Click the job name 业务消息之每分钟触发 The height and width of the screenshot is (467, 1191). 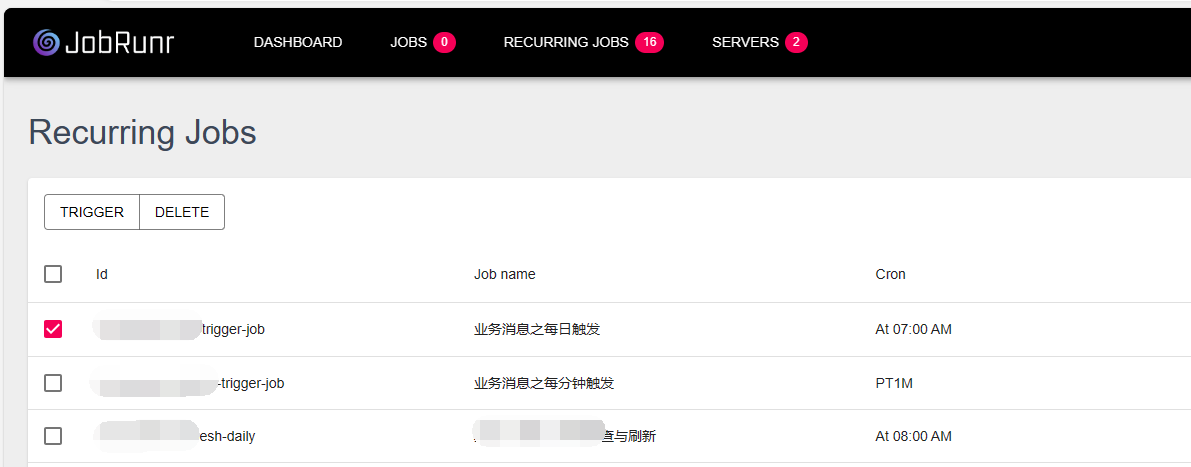(x=543, y=383)
